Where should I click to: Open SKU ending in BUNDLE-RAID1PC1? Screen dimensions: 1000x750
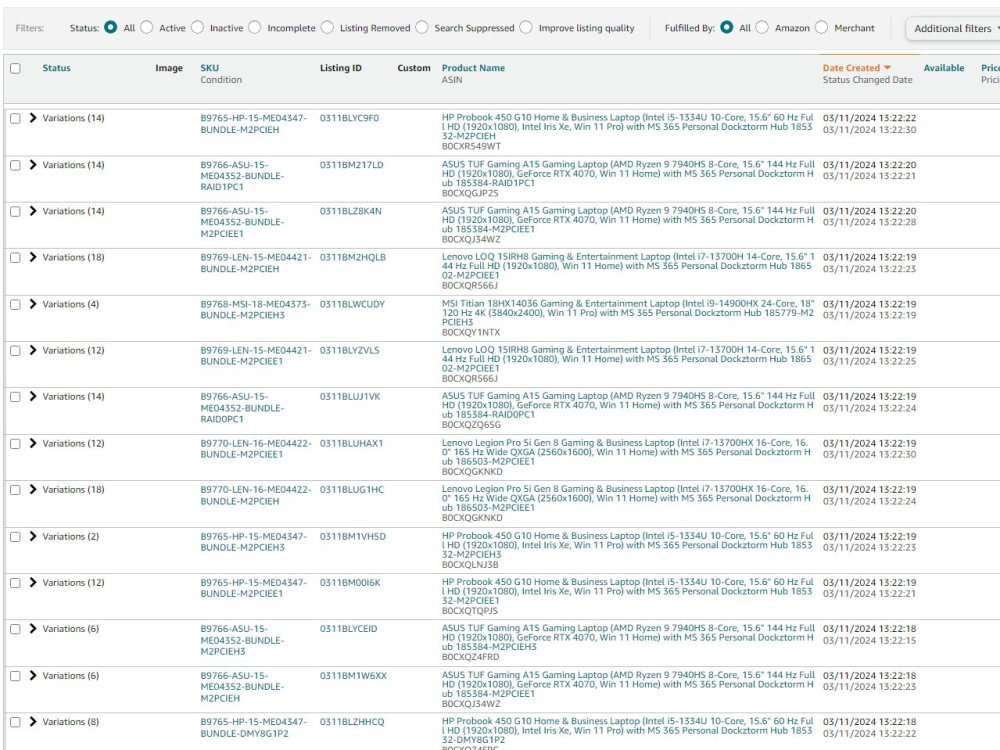(243, 176)
